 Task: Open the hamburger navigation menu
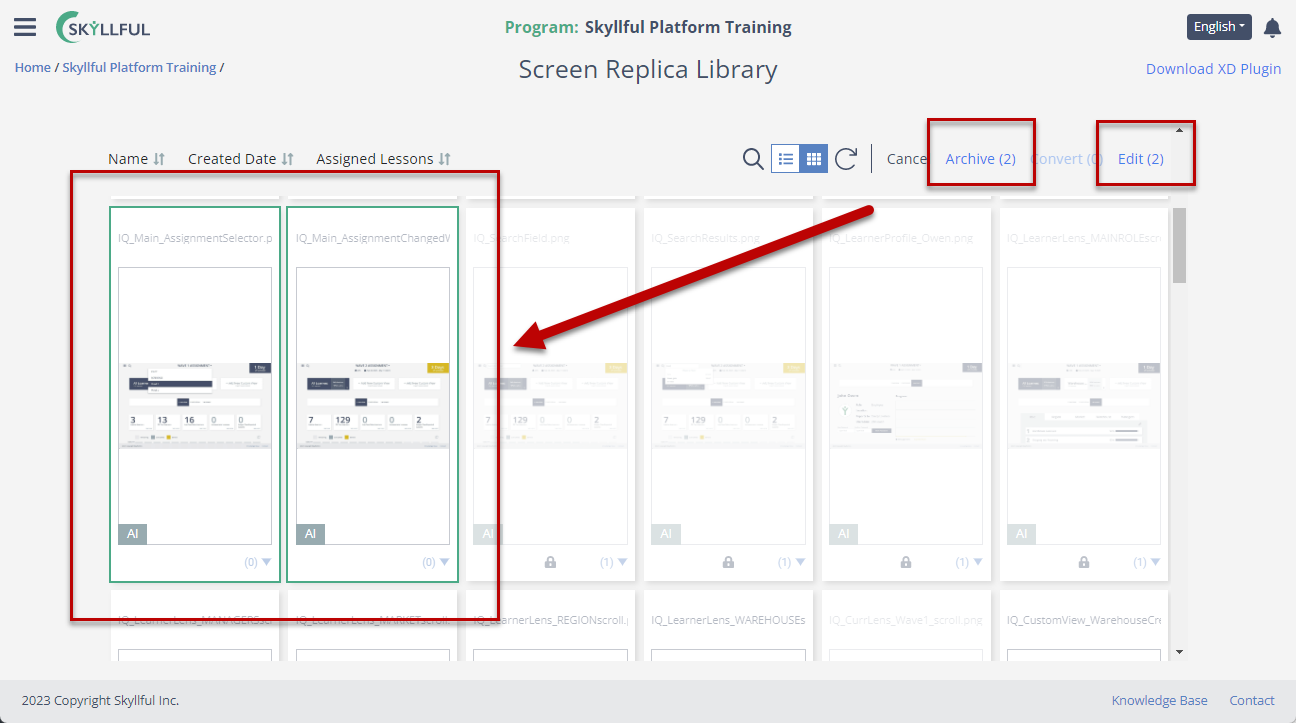[25, 27]
